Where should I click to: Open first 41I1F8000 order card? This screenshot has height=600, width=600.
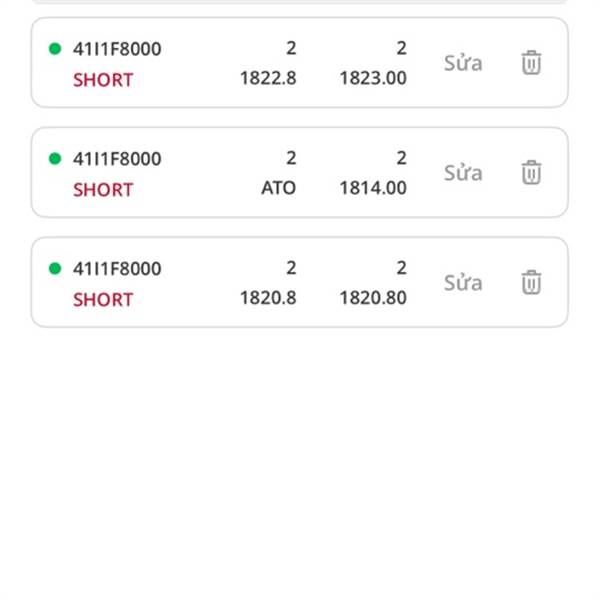(299, 62)
